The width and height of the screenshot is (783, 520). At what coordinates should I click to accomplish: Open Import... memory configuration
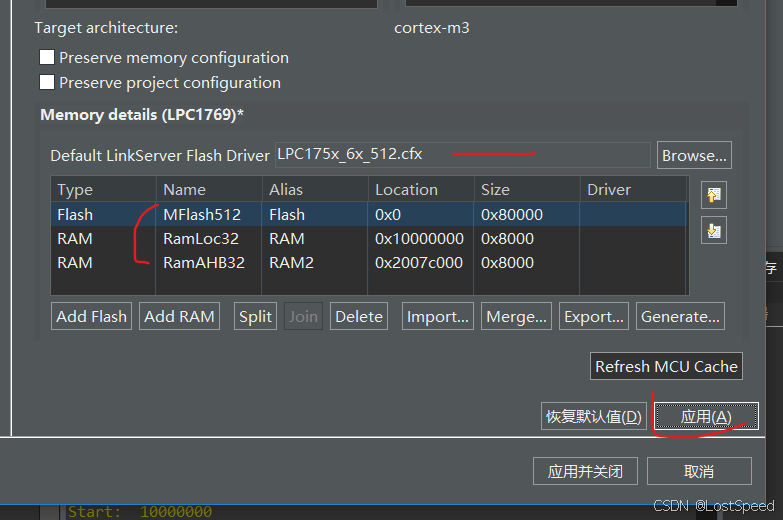[x=437, y=316]
